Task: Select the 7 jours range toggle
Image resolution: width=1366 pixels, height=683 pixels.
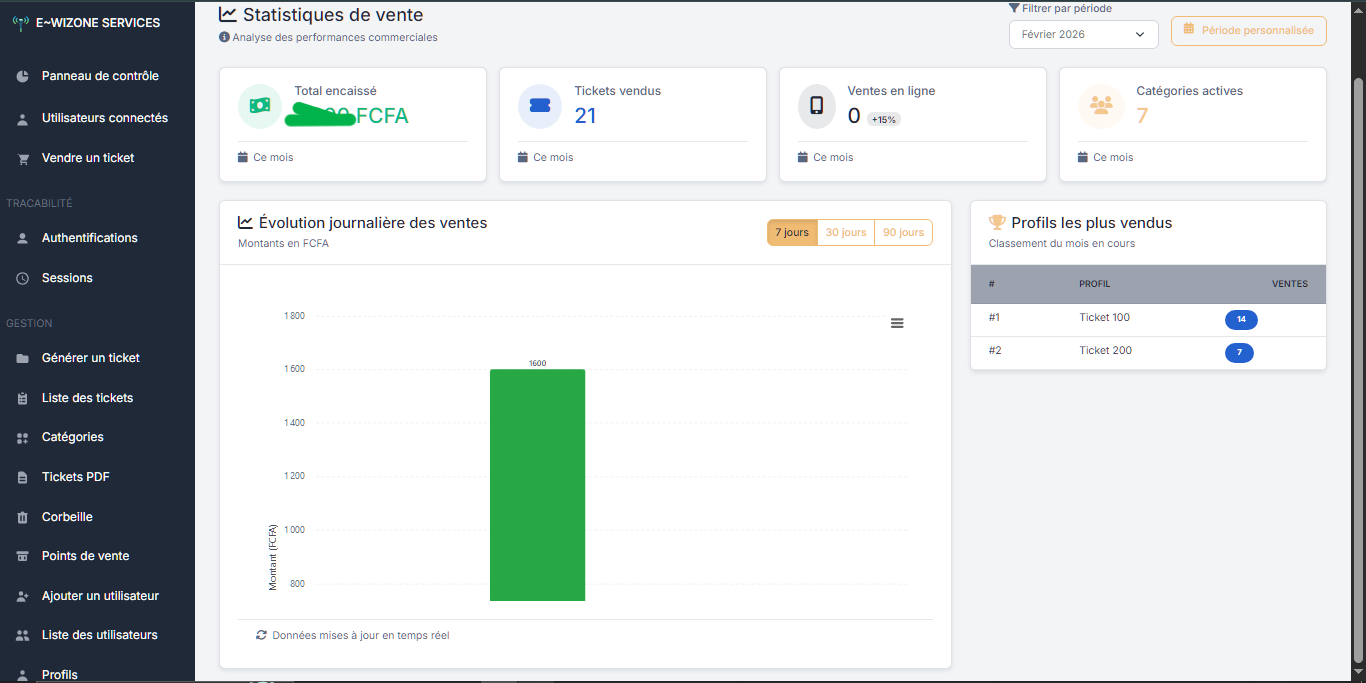Action: click(792, 233)
